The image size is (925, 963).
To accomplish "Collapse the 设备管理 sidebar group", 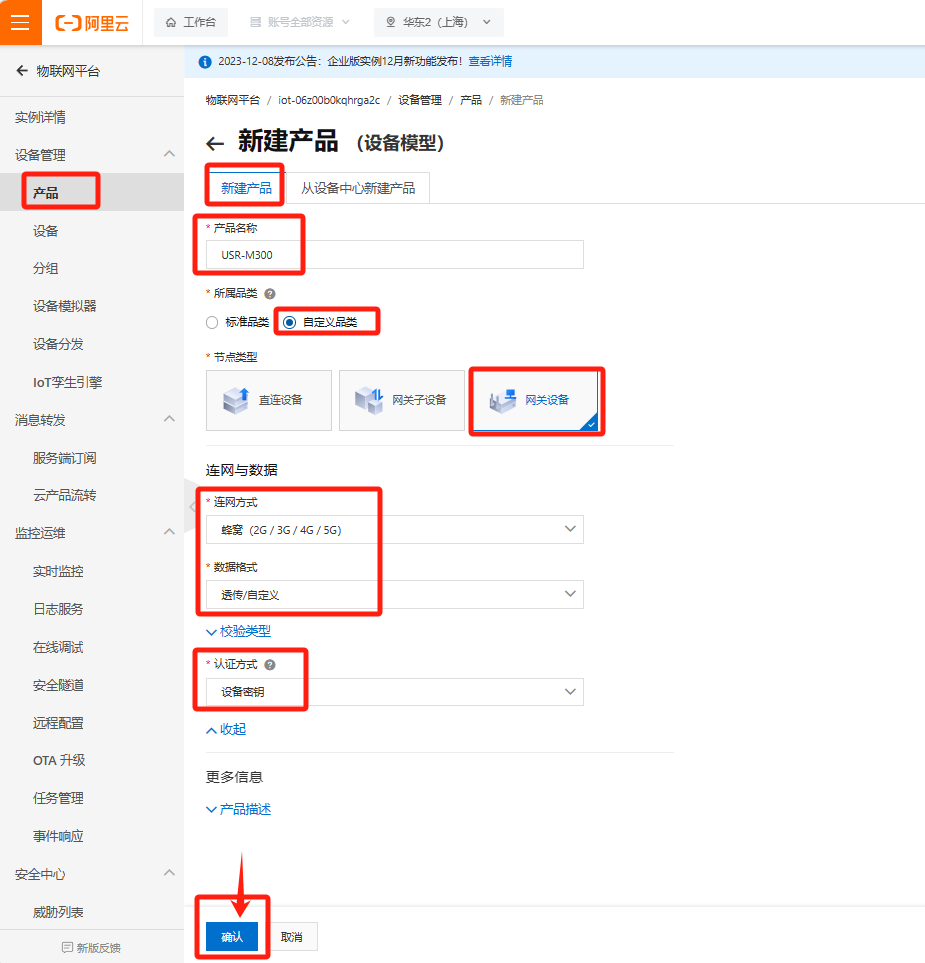I will 169,154.
